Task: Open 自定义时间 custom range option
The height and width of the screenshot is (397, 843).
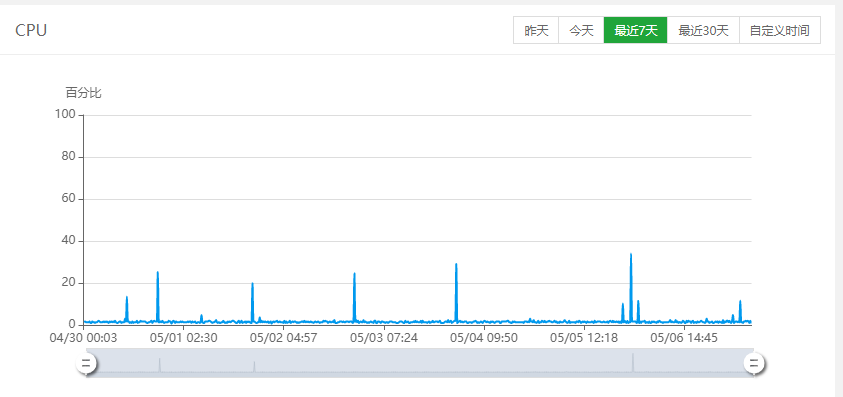Action: [780, 30]
